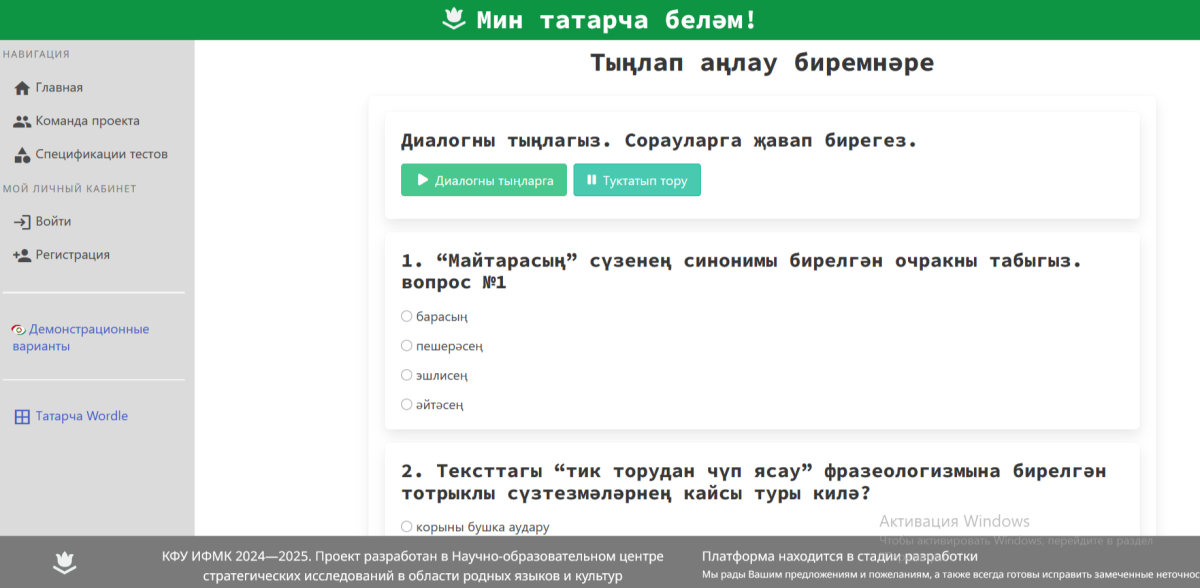The width and height of the screenshot is (1200, 588).
Task: Choose the radio option "эшлисең"
Action: pos(407,375)
